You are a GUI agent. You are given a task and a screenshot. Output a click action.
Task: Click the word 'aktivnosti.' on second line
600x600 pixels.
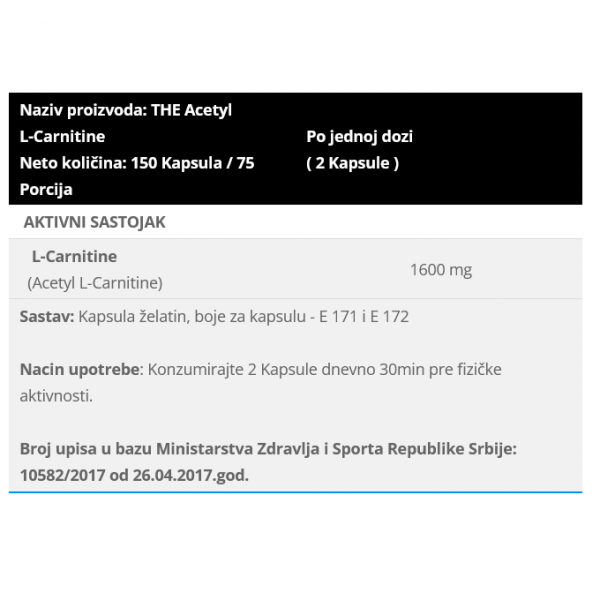[56, 396]
